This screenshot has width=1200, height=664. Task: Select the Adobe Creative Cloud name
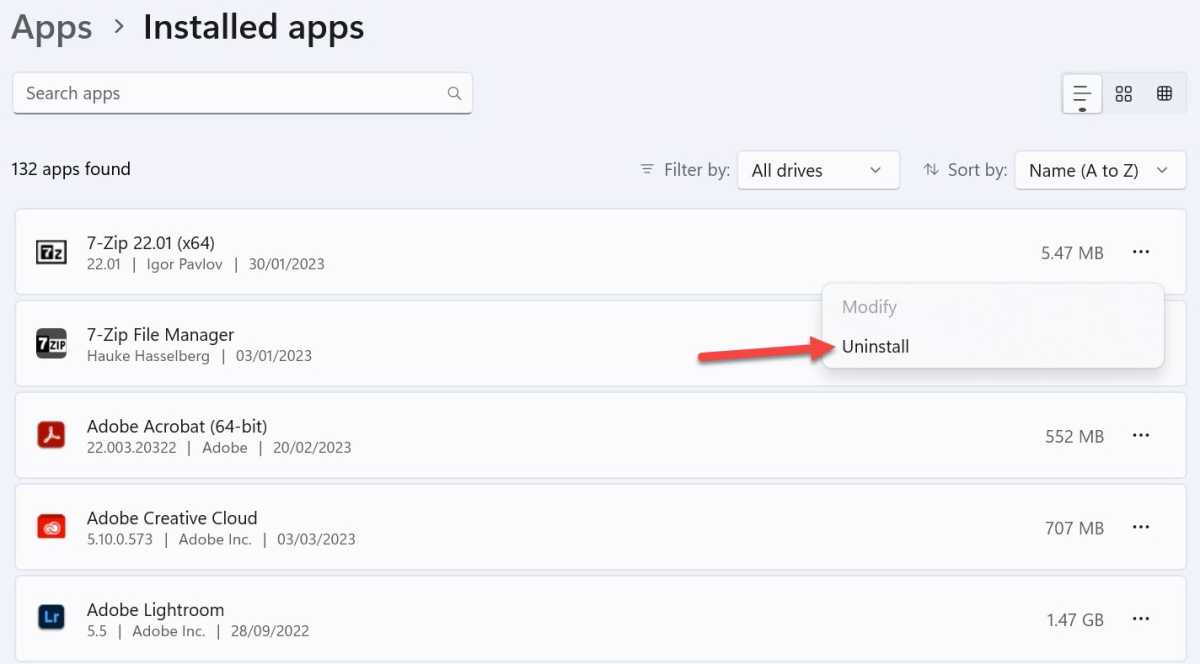172,518
